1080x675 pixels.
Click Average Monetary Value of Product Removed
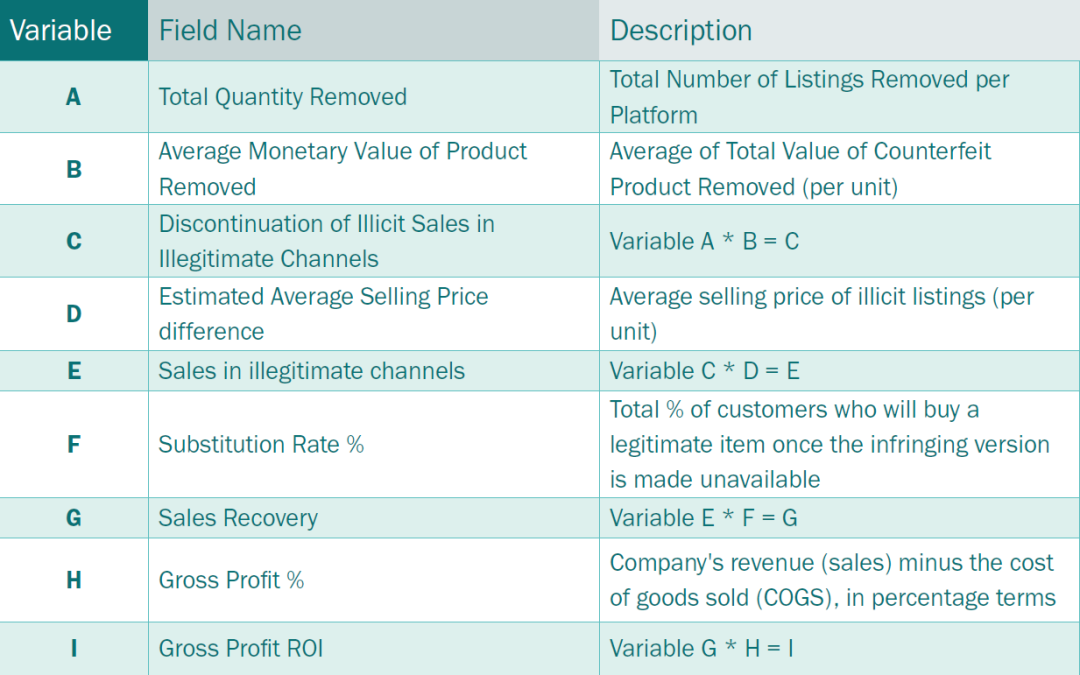[373, 169]
